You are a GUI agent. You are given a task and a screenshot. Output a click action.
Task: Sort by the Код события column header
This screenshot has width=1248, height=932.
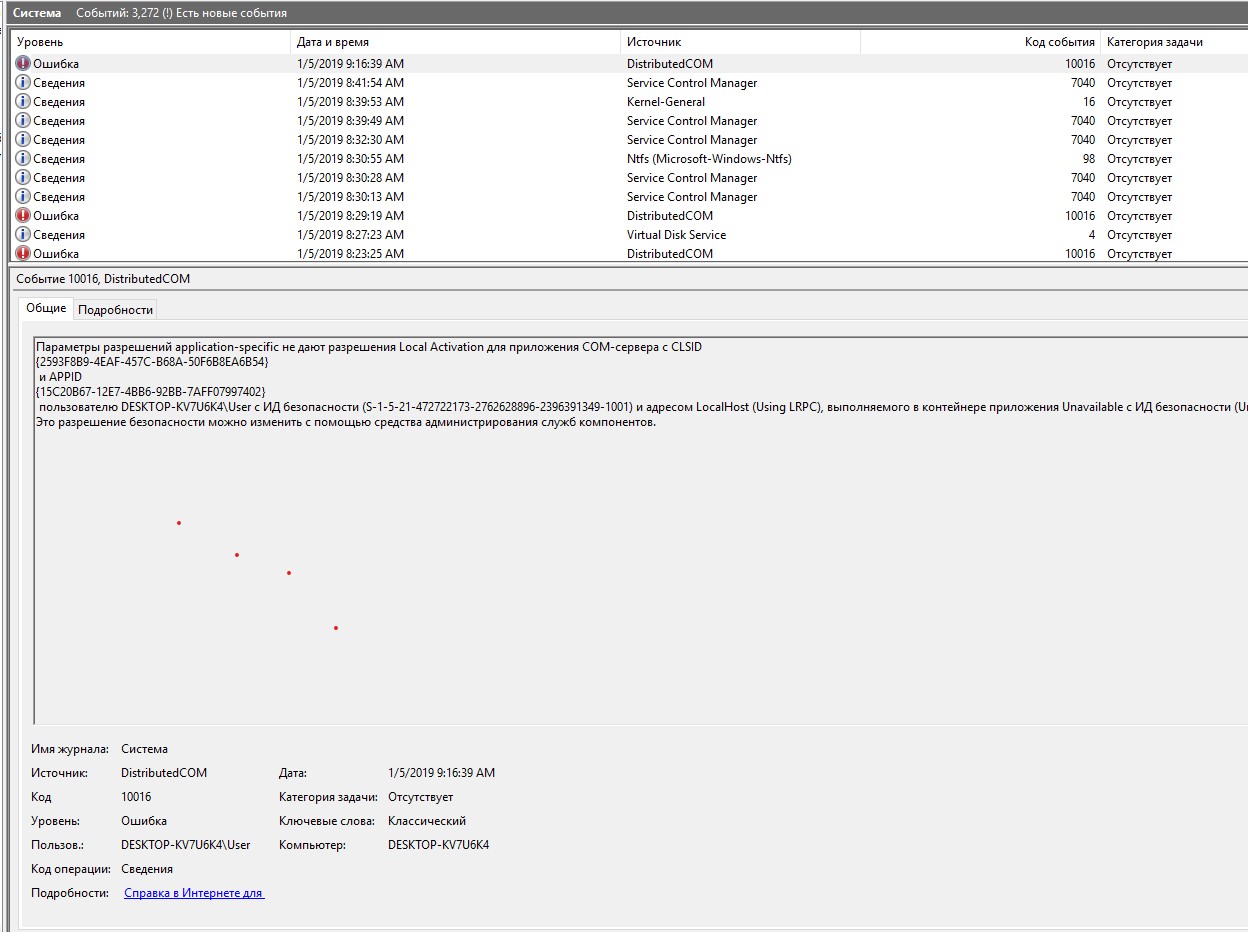pos(980,42)
